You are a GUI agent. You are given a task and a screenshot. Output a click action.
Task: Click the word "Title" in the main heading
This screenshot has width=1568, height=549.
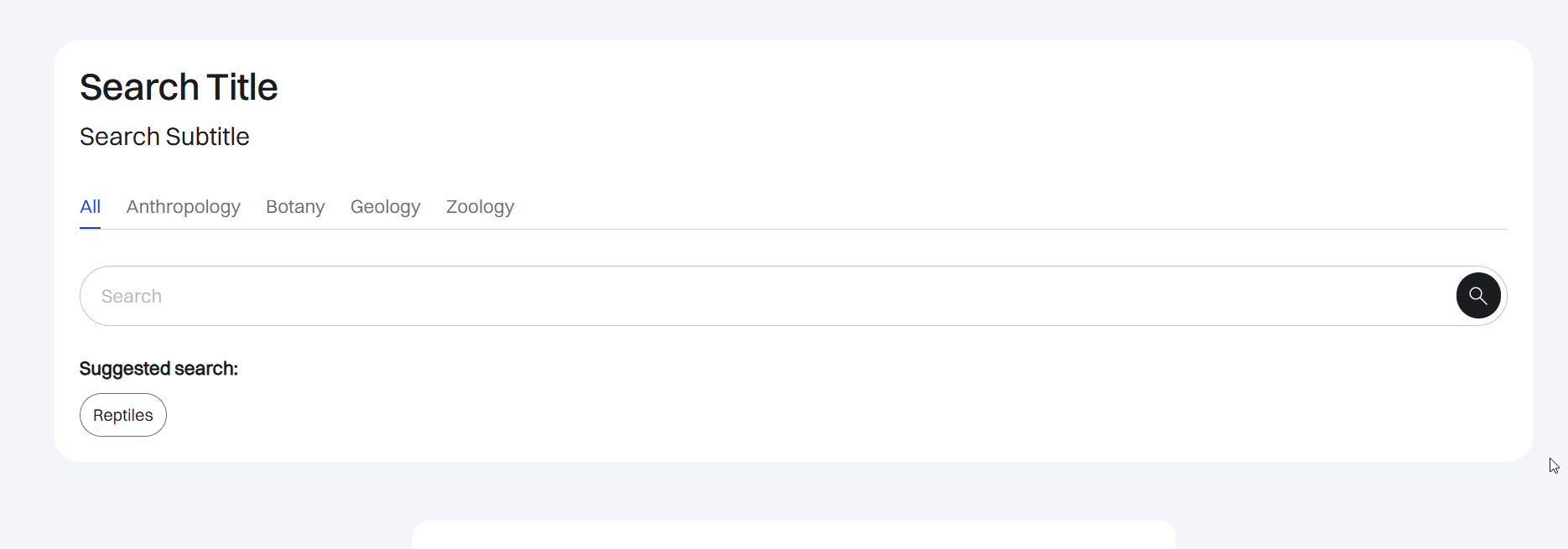(241, 87)
